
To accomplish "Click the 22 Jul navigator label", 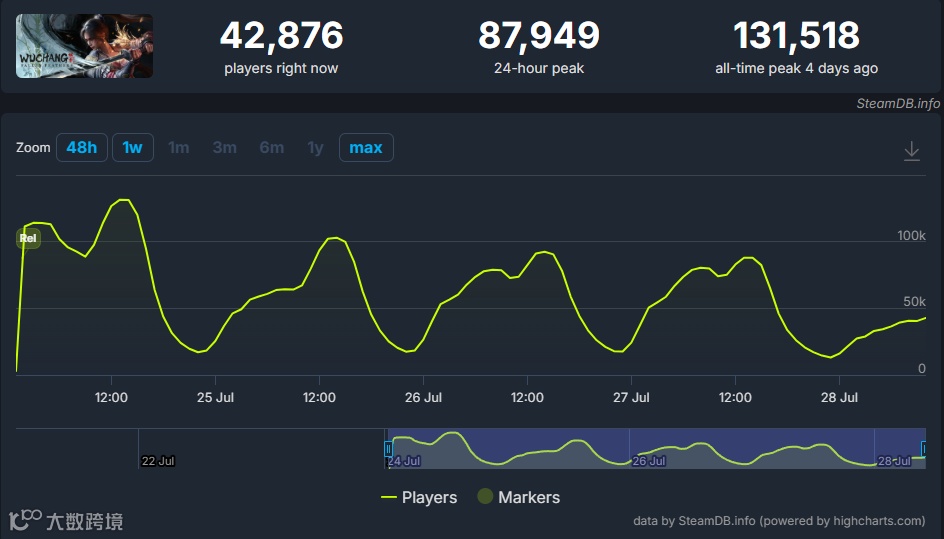I will click(x=158, y=461).
